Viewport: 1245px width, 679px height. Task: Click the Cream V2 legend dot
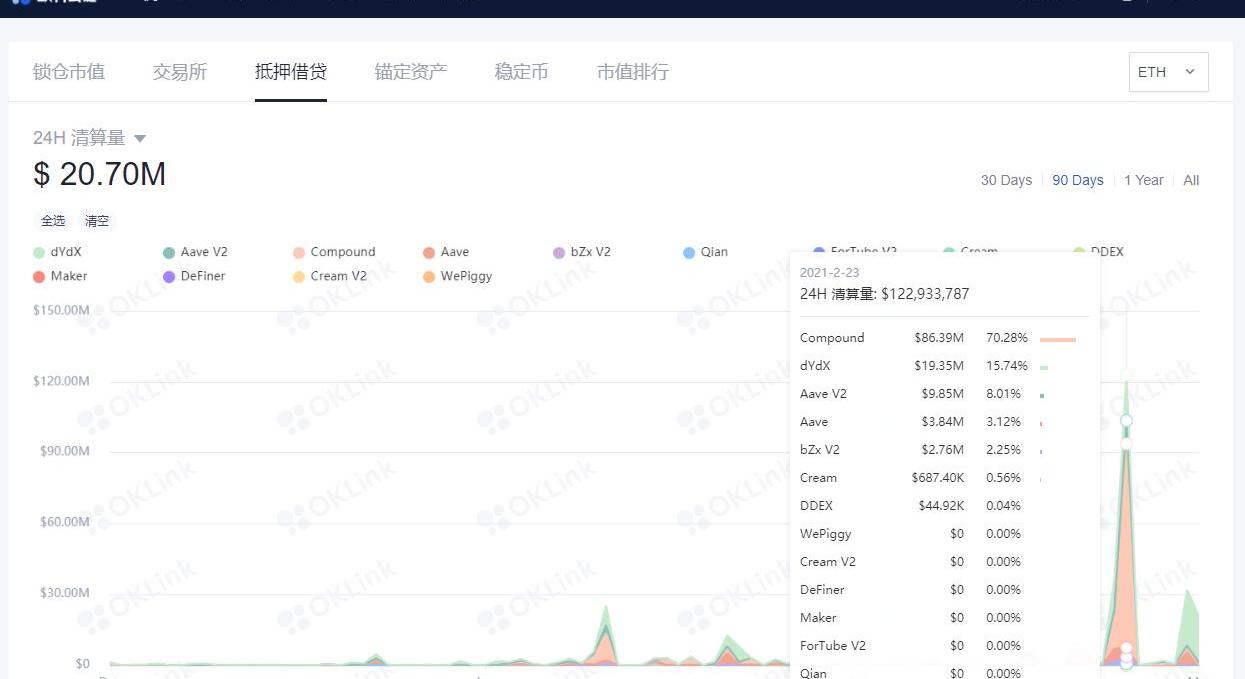(x=299, y=276)
